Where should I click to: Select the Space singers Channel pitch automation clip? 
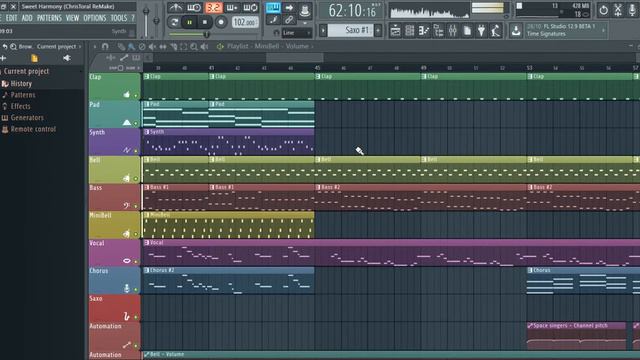(x=576, y=337)
